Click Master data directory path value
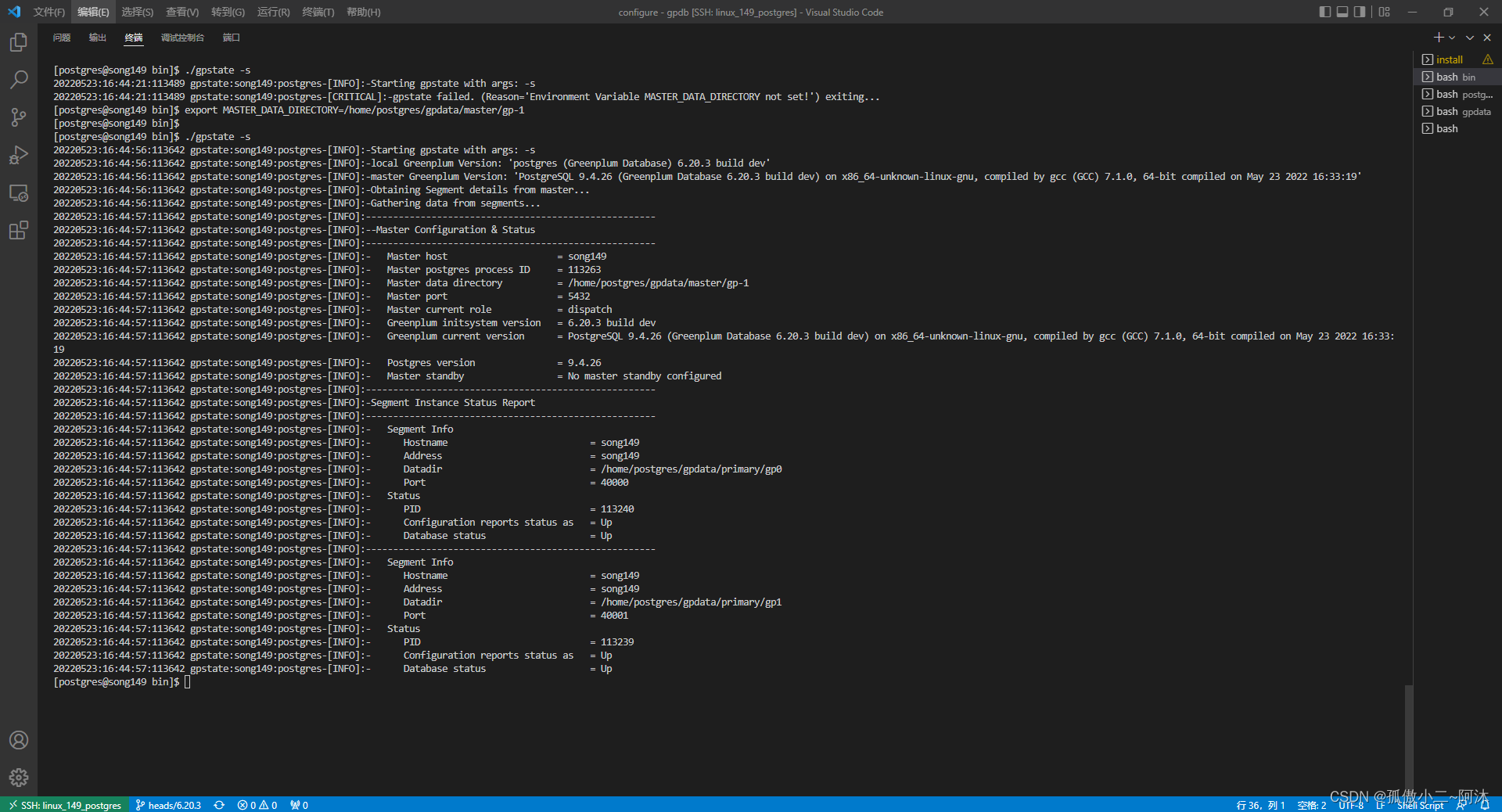 coord(659,283)
